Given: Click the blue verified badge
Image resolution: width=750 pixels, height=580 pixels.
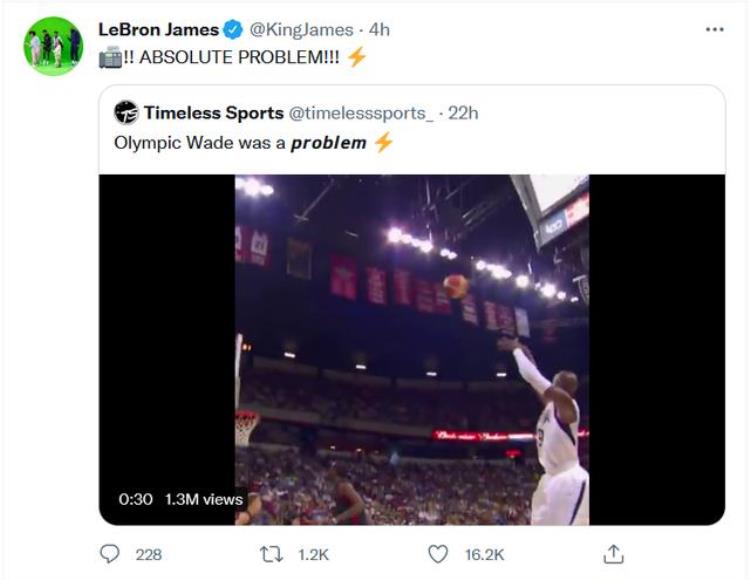Looking at the screenshot, I should 233,30.
